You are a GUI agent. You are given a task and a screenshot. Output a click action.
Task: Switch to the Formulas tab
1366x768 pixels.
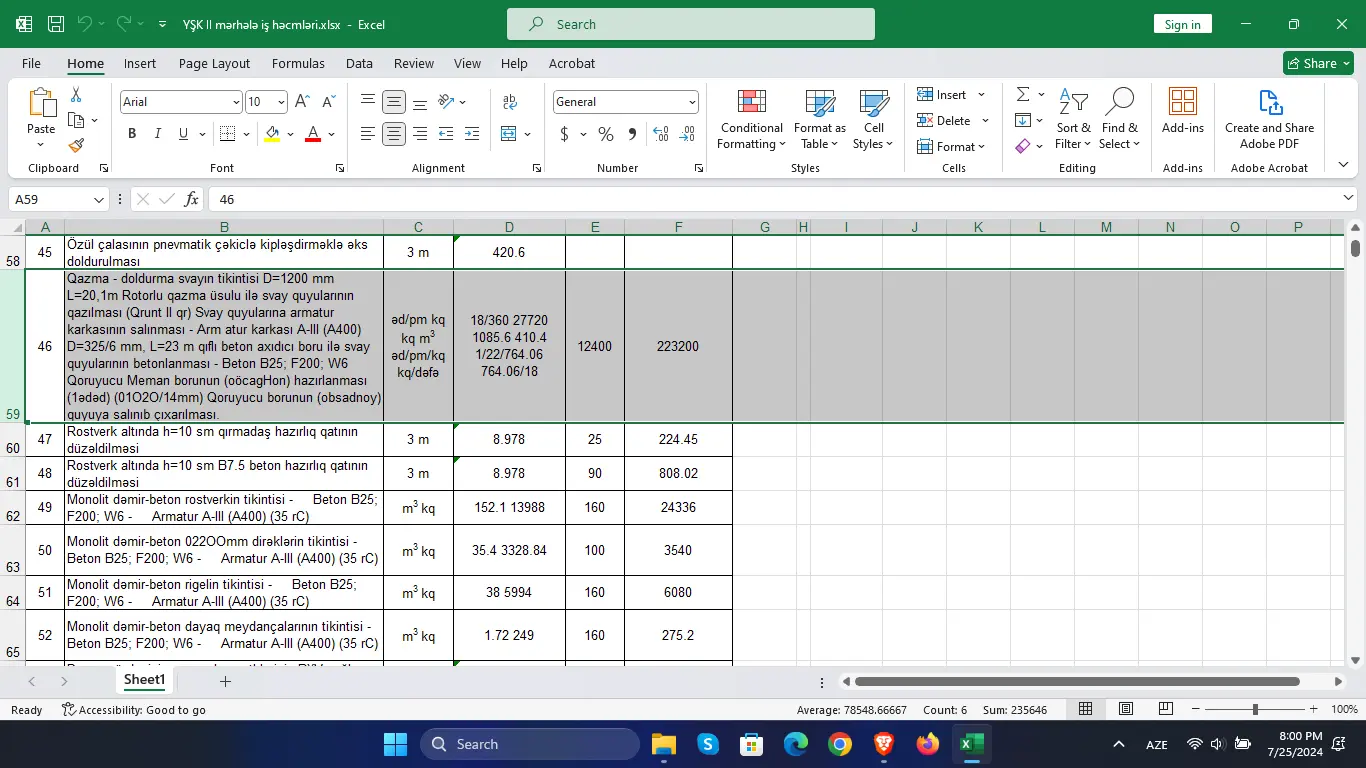298,63
